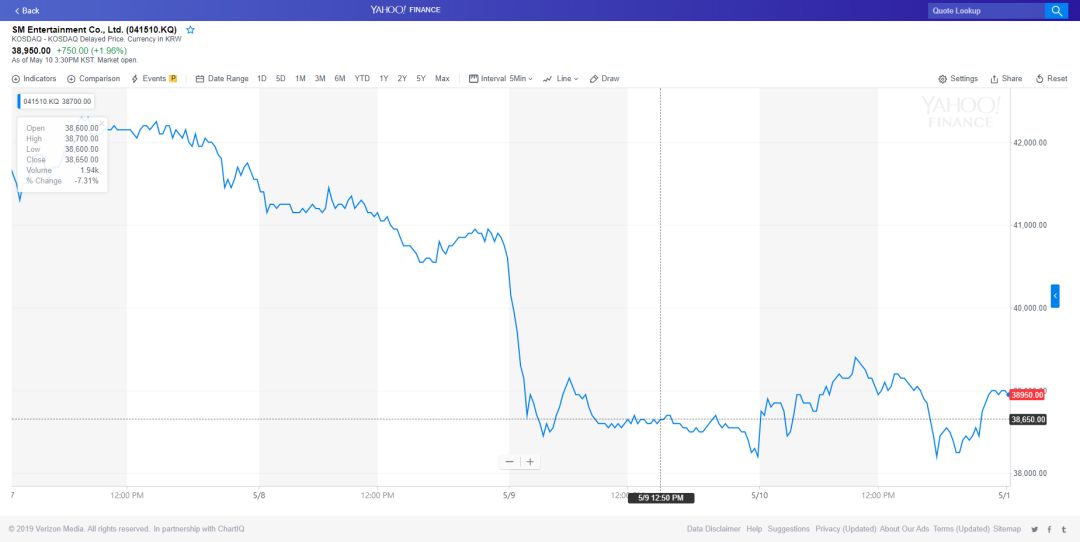The width and height of the screenshot is (1080, 542).
Task: Expand the right side panel arrow
Action: 1055,296
